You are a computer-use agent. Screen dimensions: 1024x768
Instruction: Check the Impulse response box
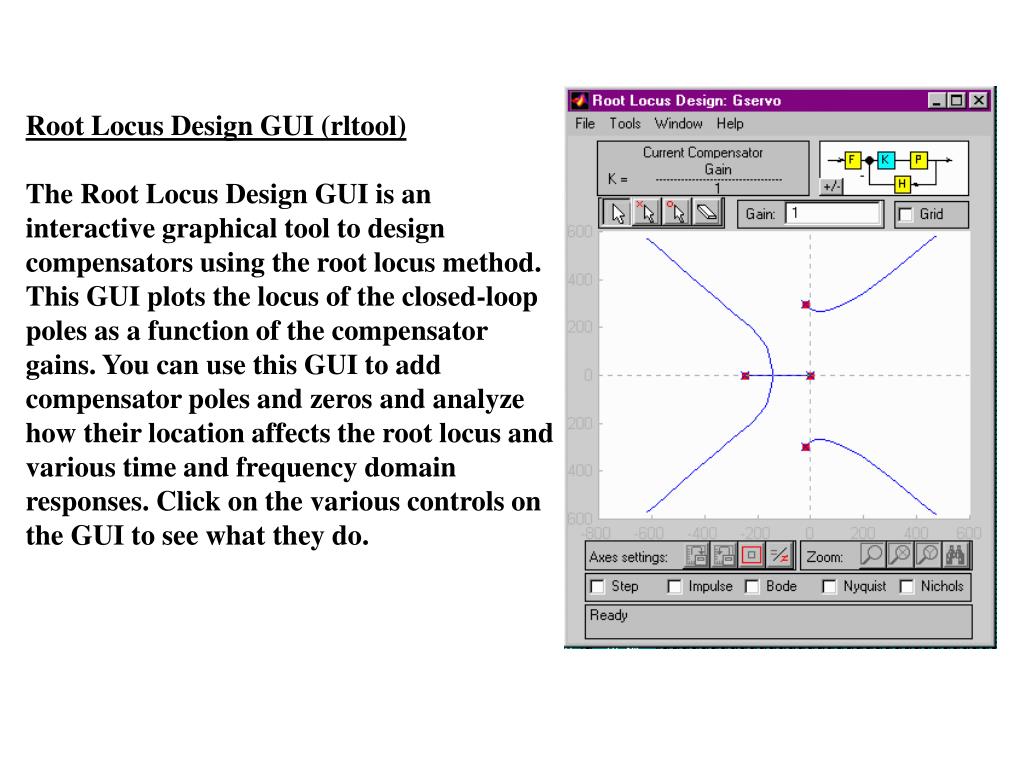pos(674,586)
